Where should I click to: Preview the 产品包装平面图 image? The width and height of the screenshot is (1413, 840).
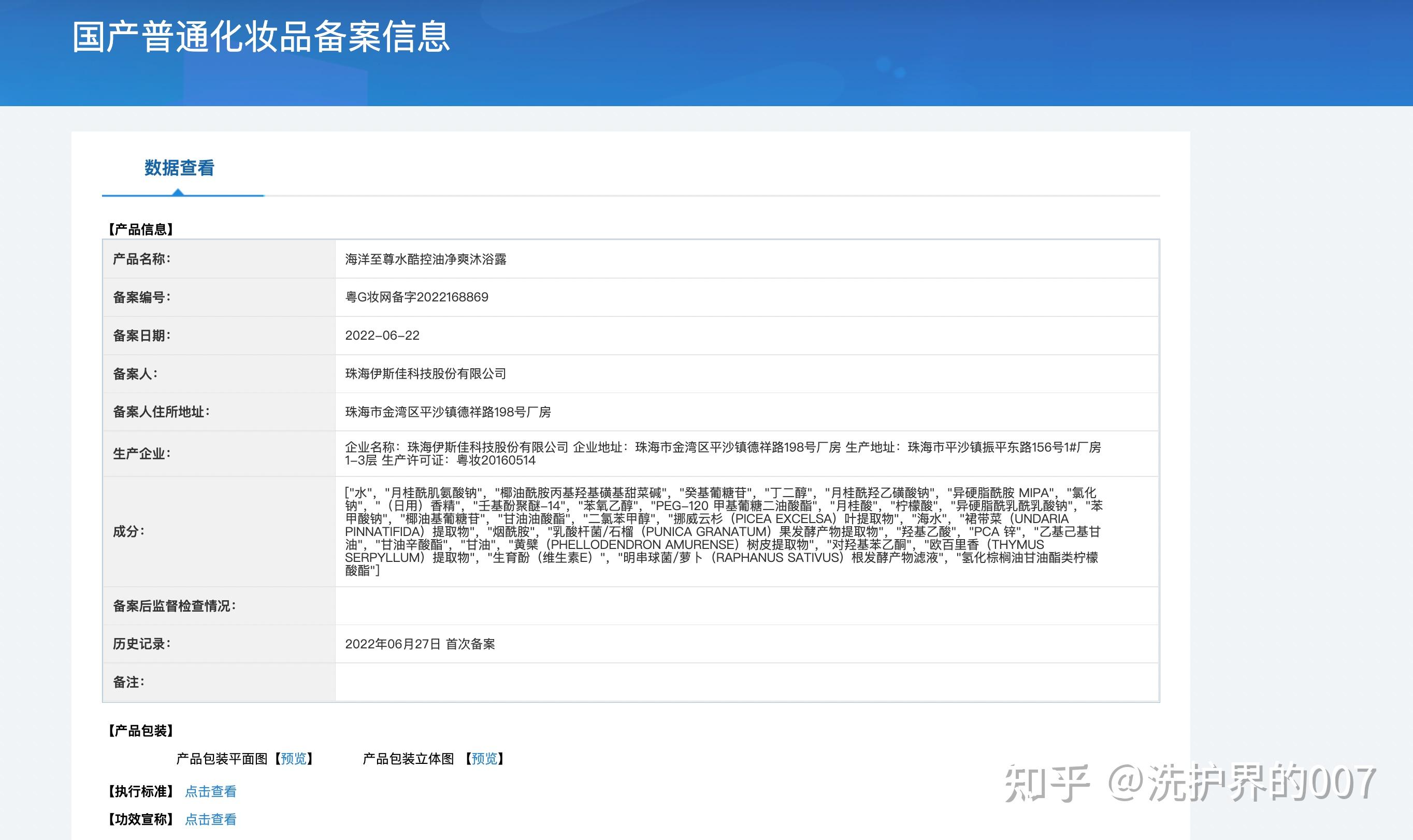click(293, 759)
